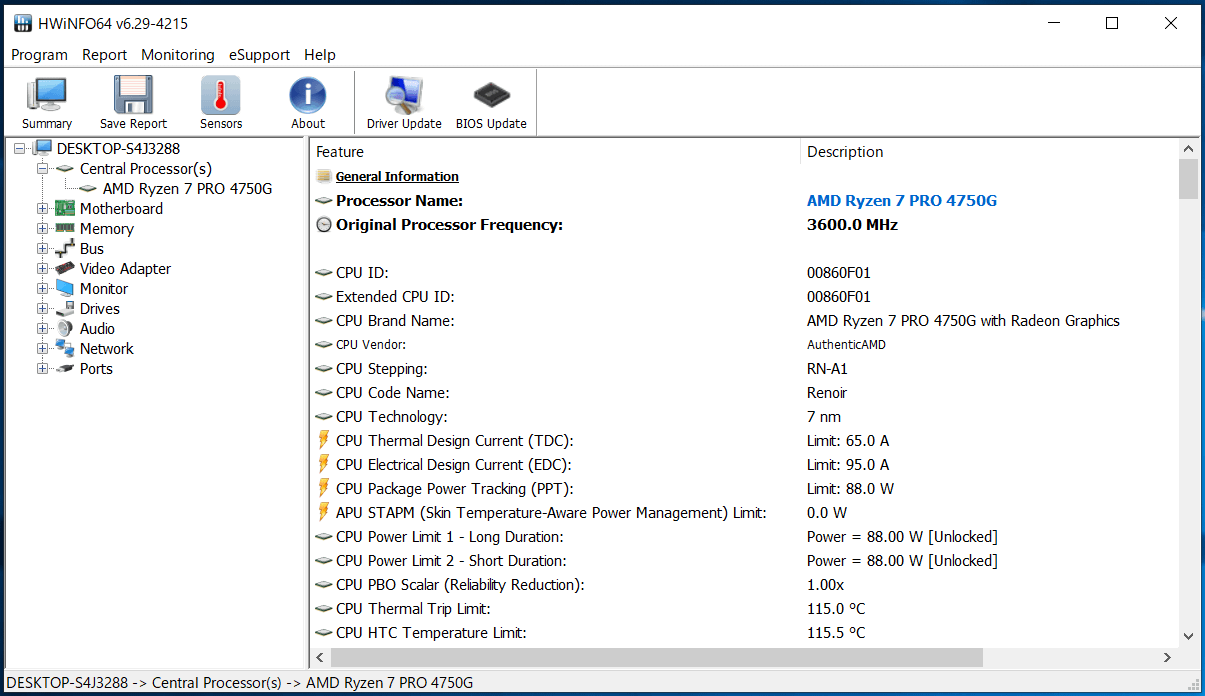1205x696 pixels.
Task: Click the horizontal scrollbar left arrow
Action: coord(321,657)
